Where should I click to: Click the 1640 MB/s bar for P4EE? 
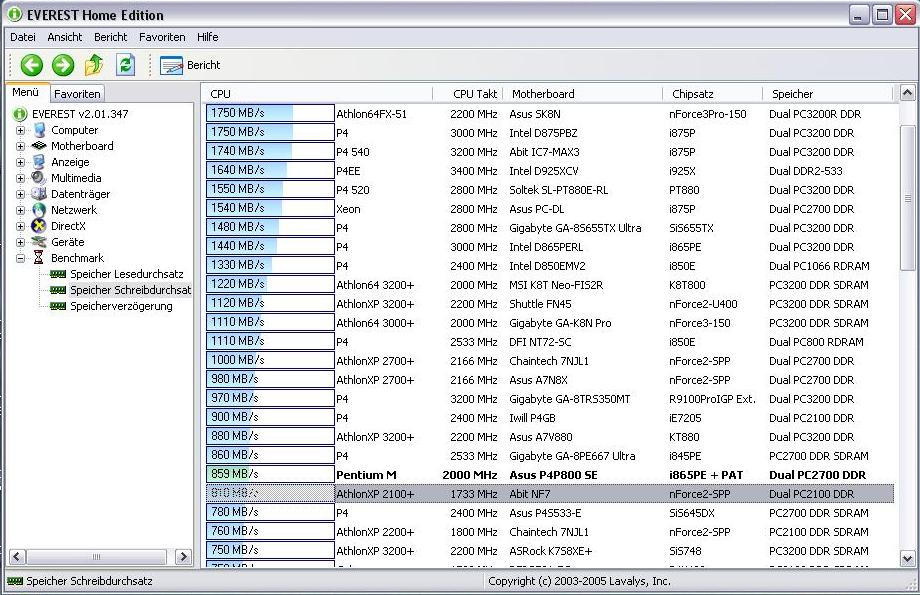click(270, 170)
